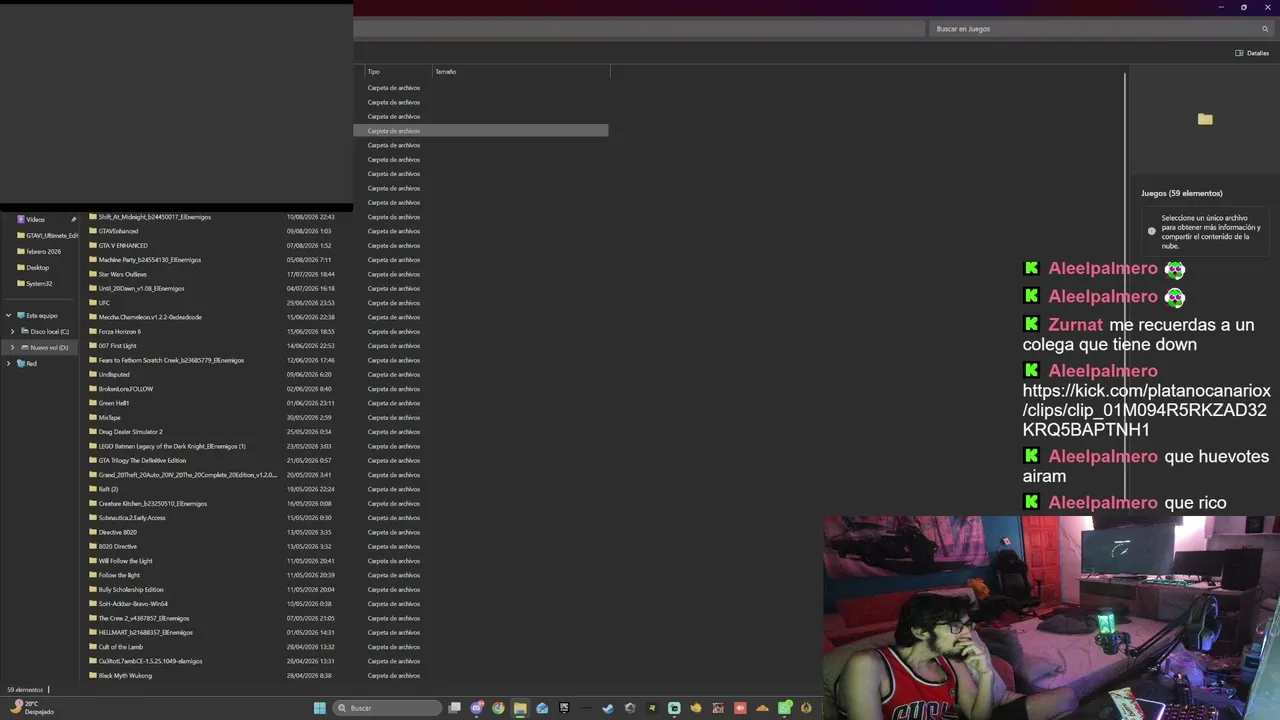Open Steam from the taskbar
The width and height of the screenshot is (1280, 720).
(x=608, y=708)
